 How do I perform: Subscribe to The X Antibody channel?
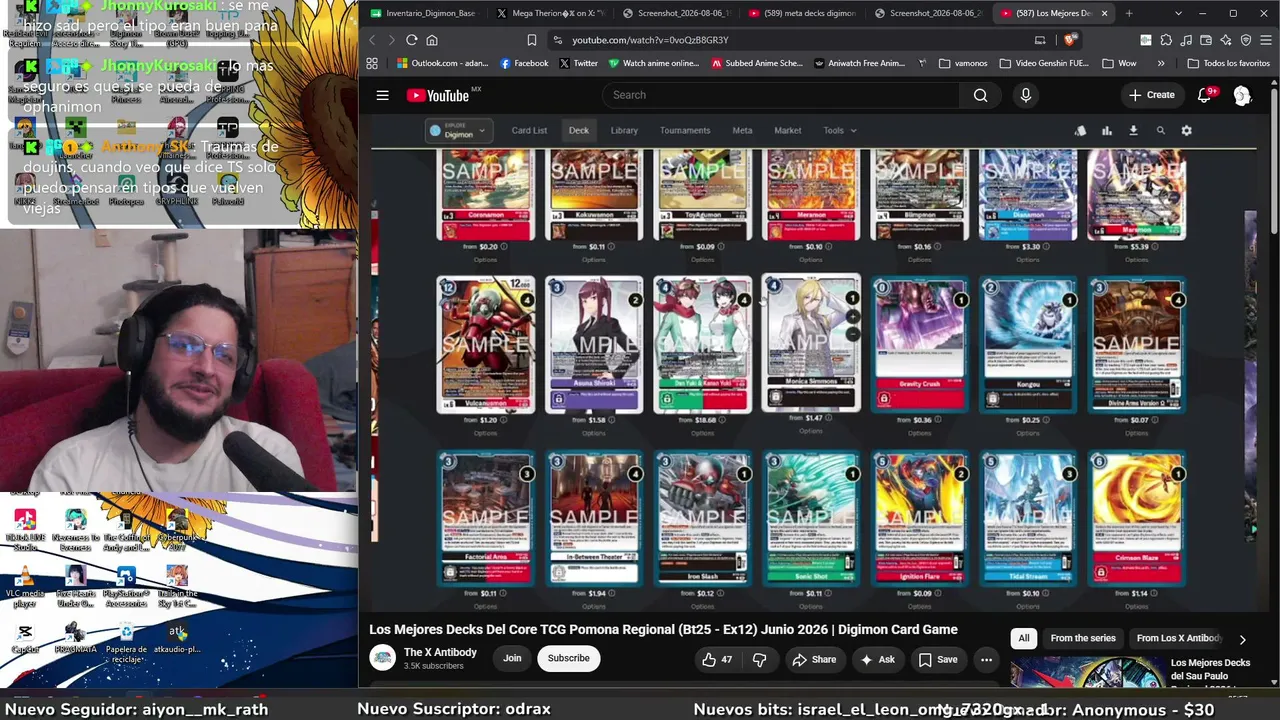click(x=568, y=659)
